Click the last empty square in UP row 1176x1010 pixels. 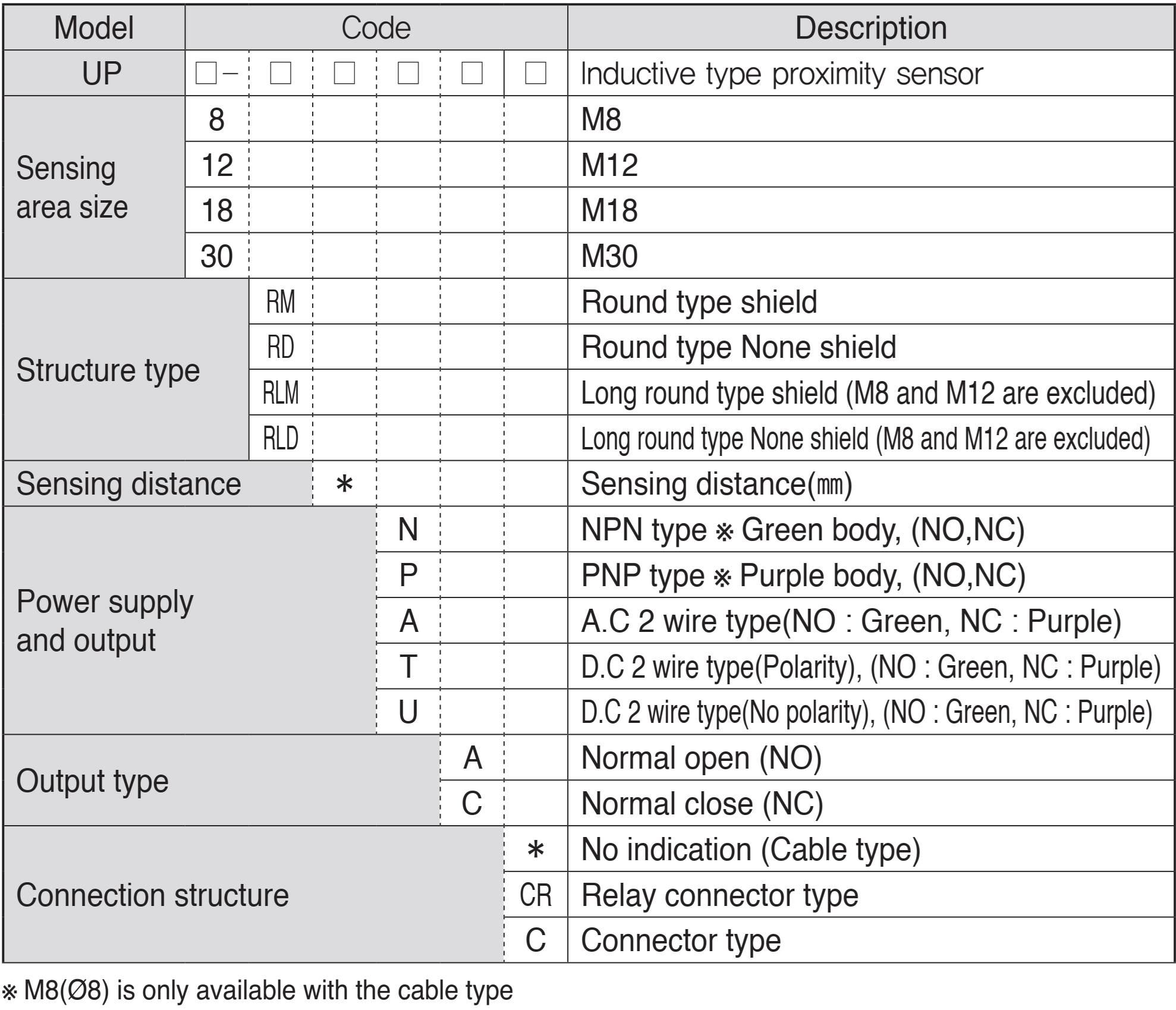tap(535, 74)
